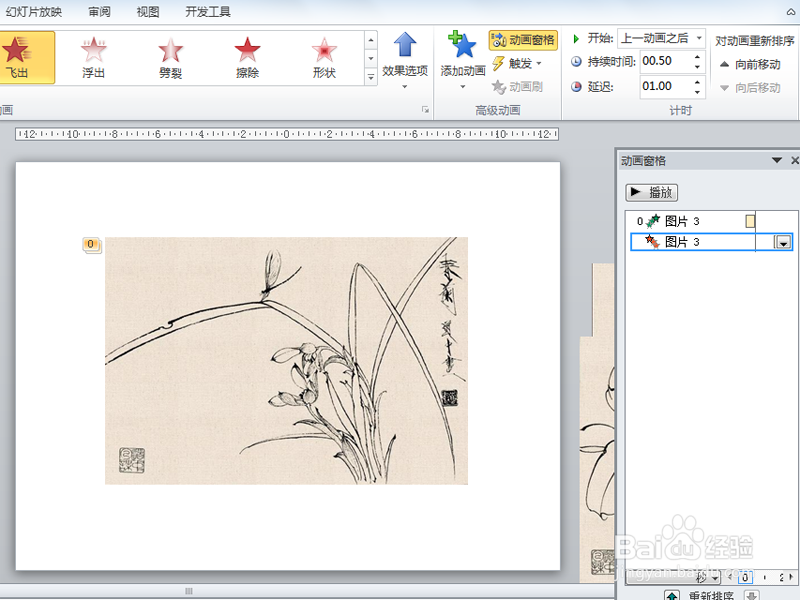The image size is (800, 600).
Task: Open the 视图 ribbon tab
Action: [x=148, y=12]
